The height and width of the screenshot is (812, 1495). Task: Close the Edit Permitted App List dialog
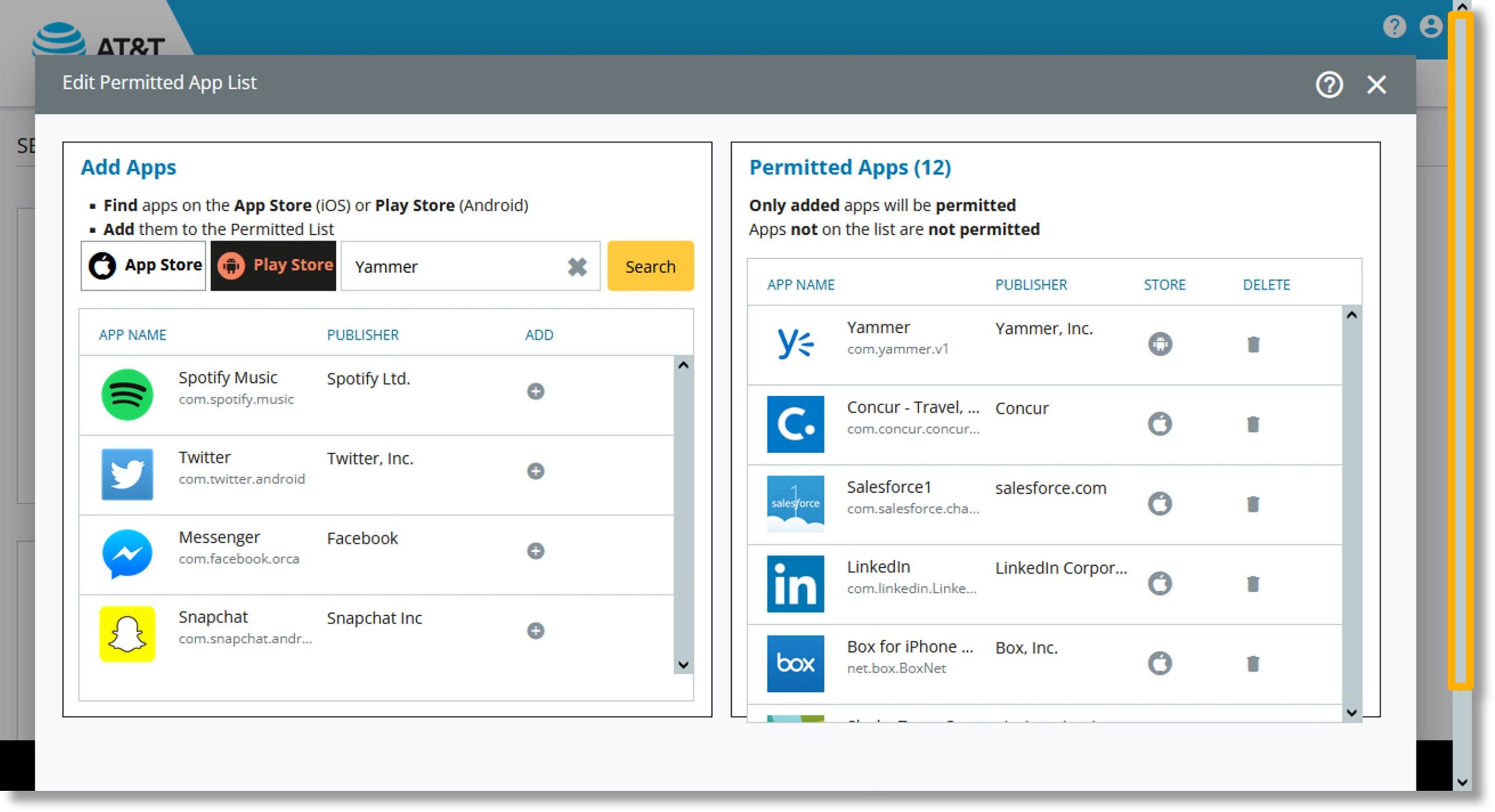pos(1376,85)
